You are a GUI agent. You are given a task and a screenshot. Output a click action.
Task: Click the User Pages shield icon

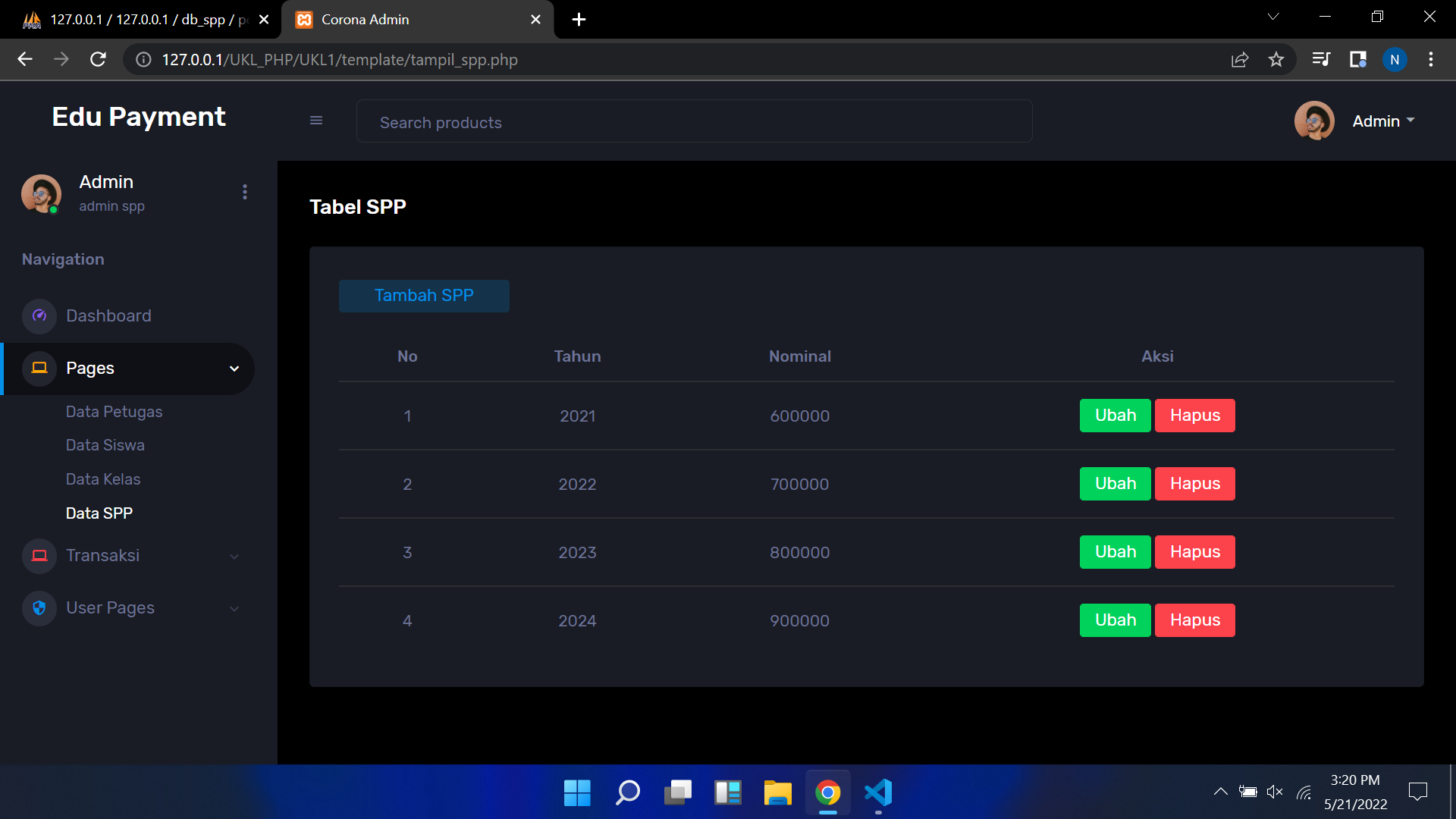39,607
